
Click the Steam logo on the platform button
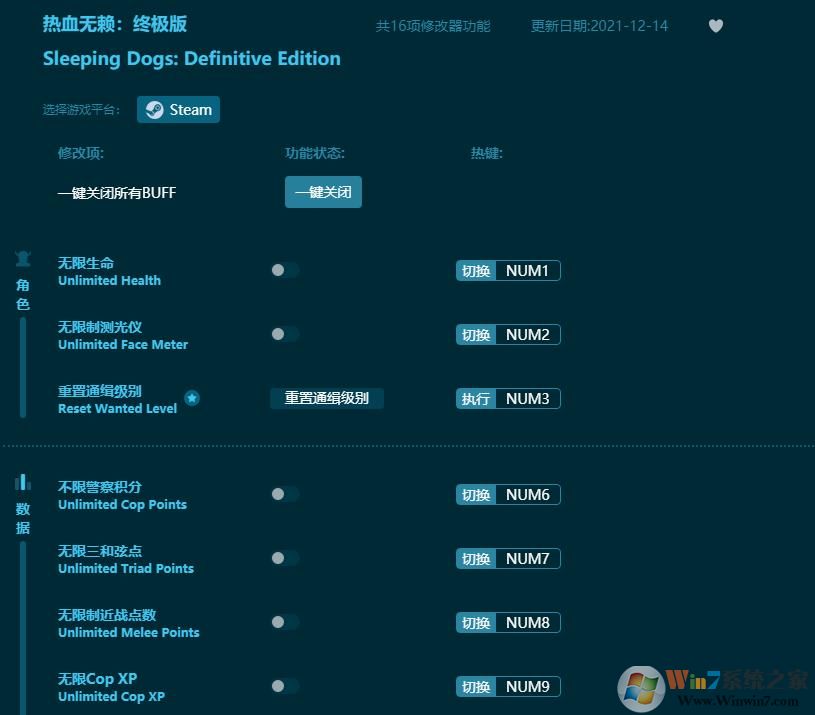pos(156,109)
